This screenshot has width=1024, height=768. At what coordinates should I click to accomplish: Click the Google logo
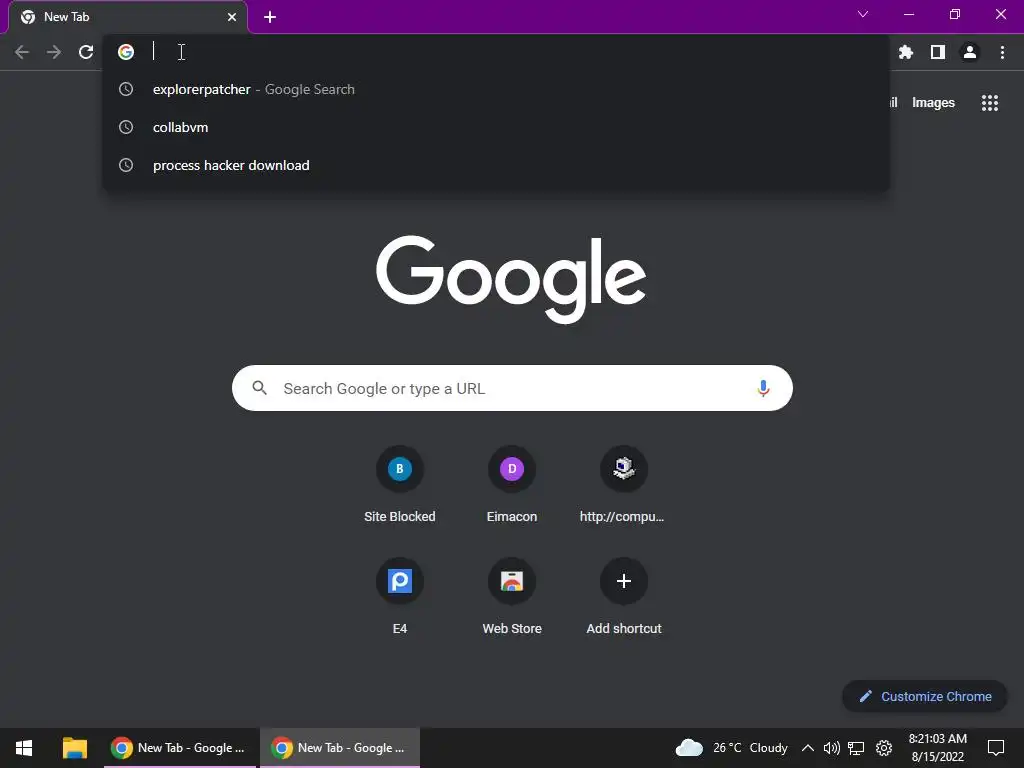click(511, 279)
